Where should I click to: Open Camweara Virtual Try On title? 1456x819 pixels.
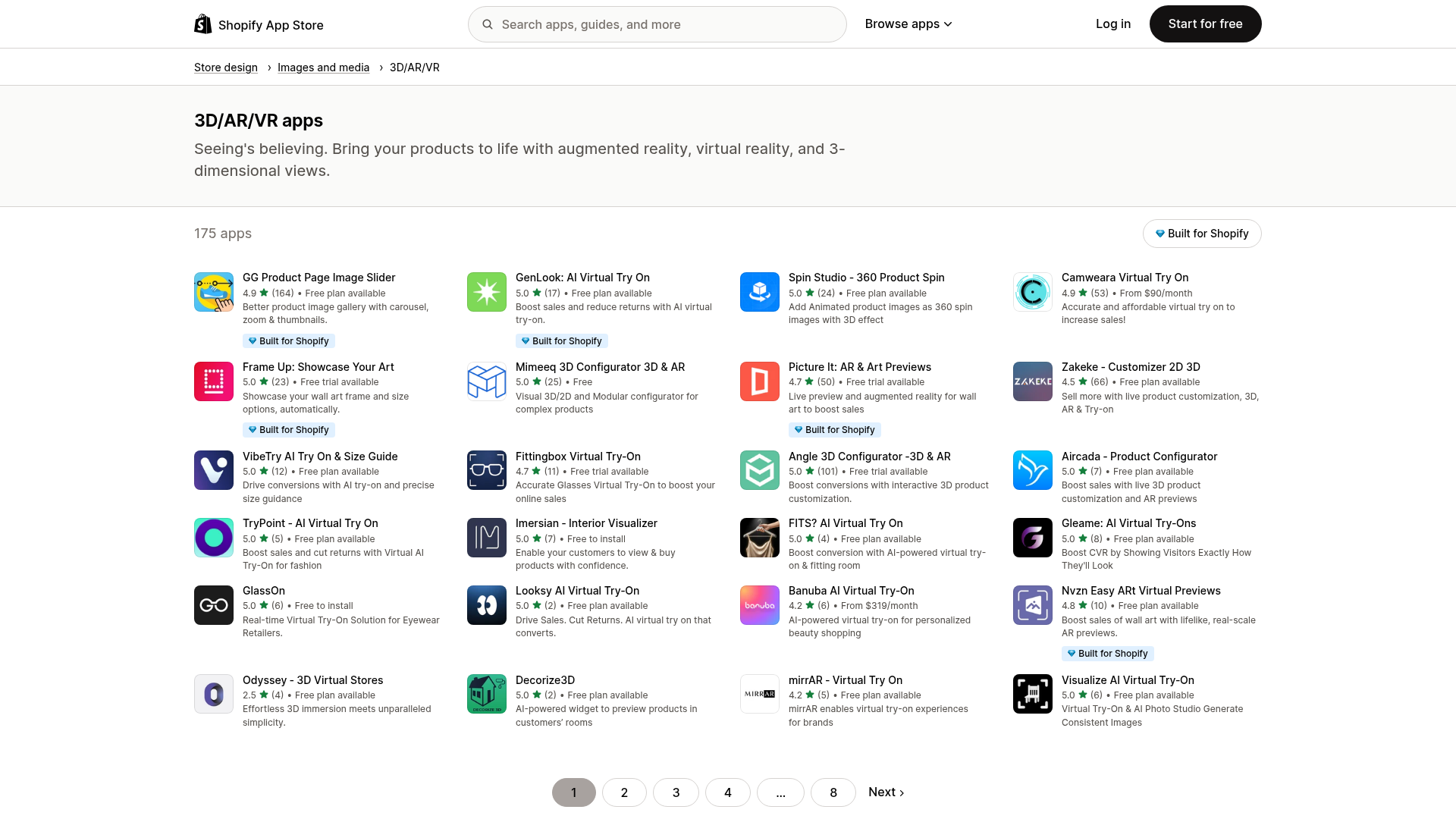coord(1125,278)
